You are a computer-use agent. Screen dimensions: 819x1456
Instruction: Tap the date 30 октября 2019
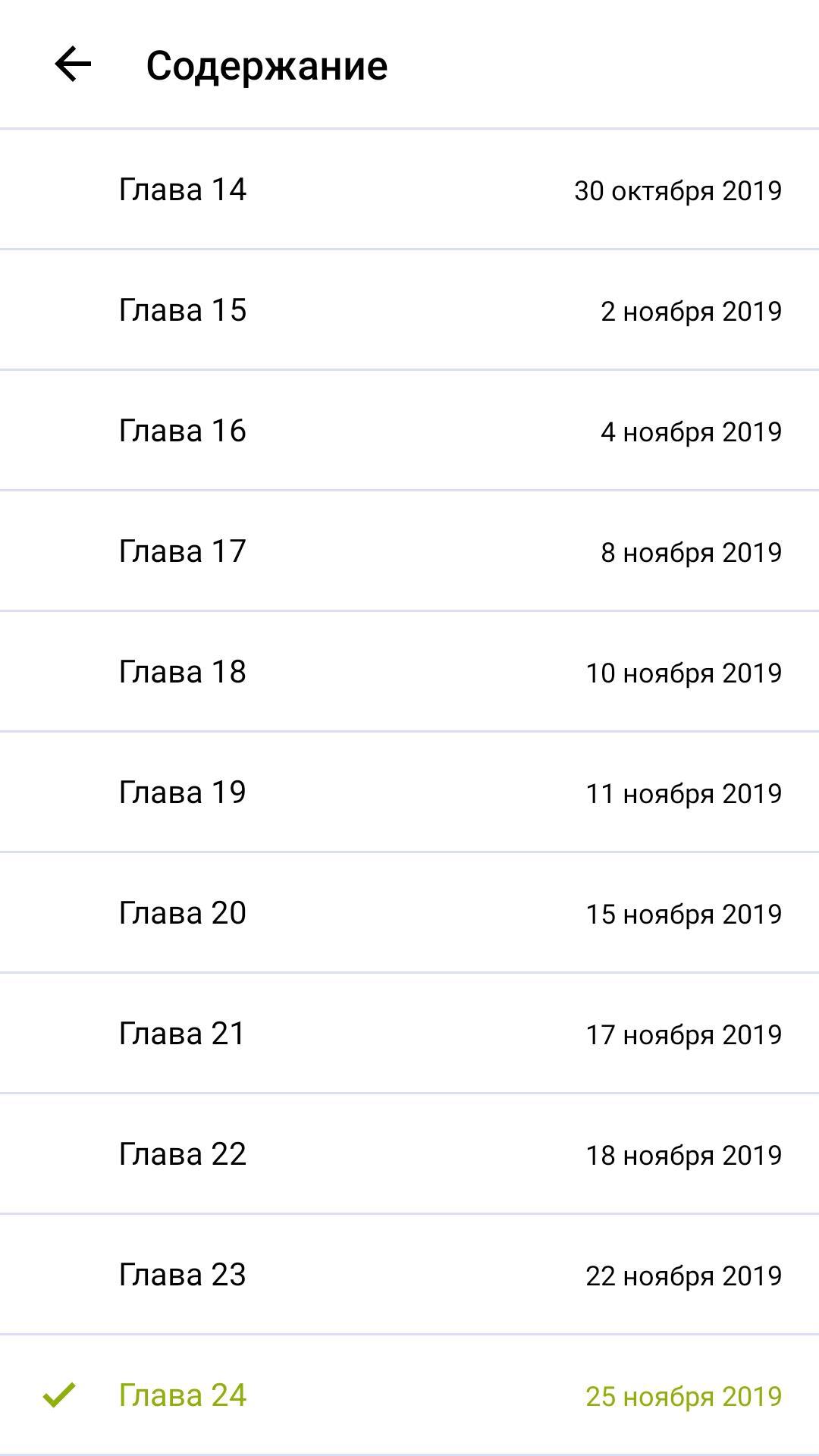[677, 191]
